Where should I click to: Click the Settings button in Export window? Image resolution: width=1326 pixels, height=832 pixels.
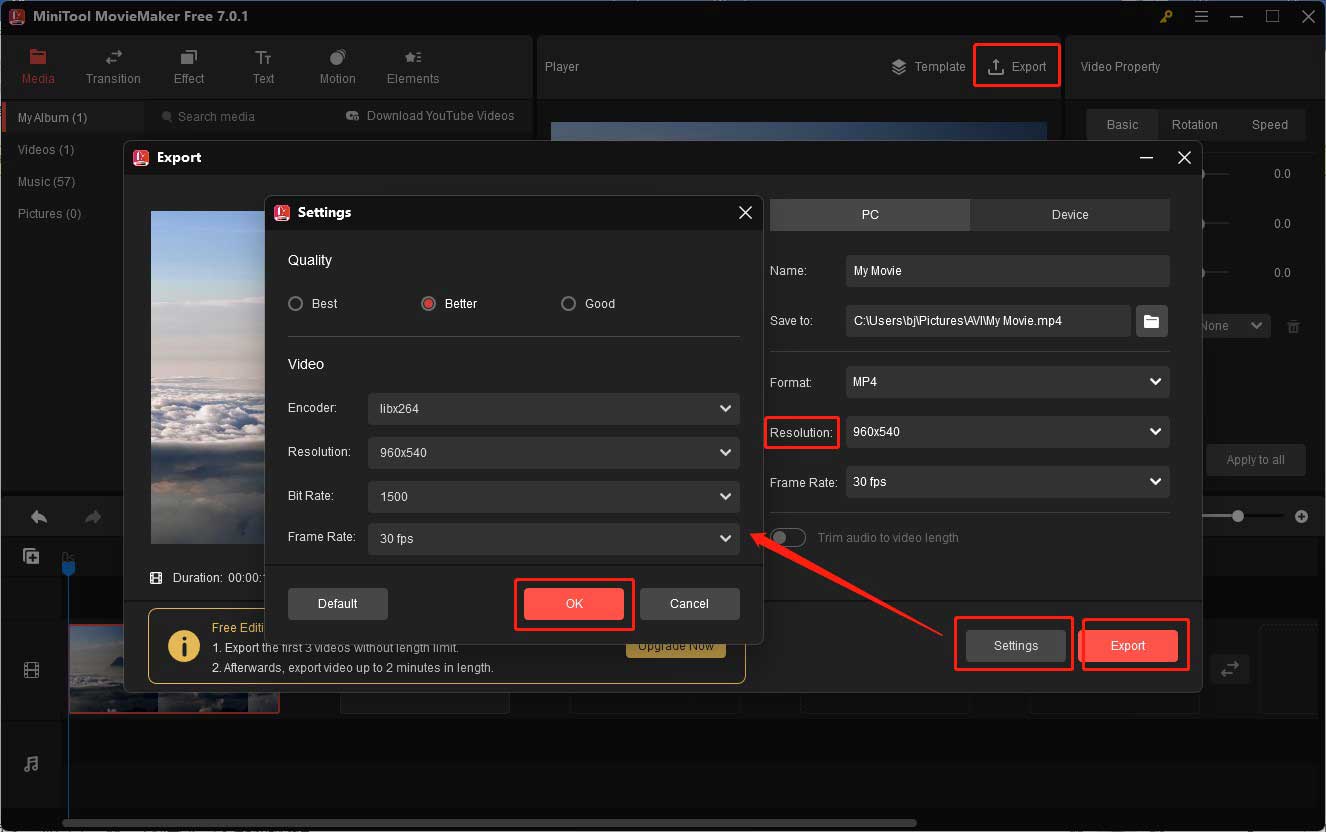pyautogui.click(x=1016, y=646)
